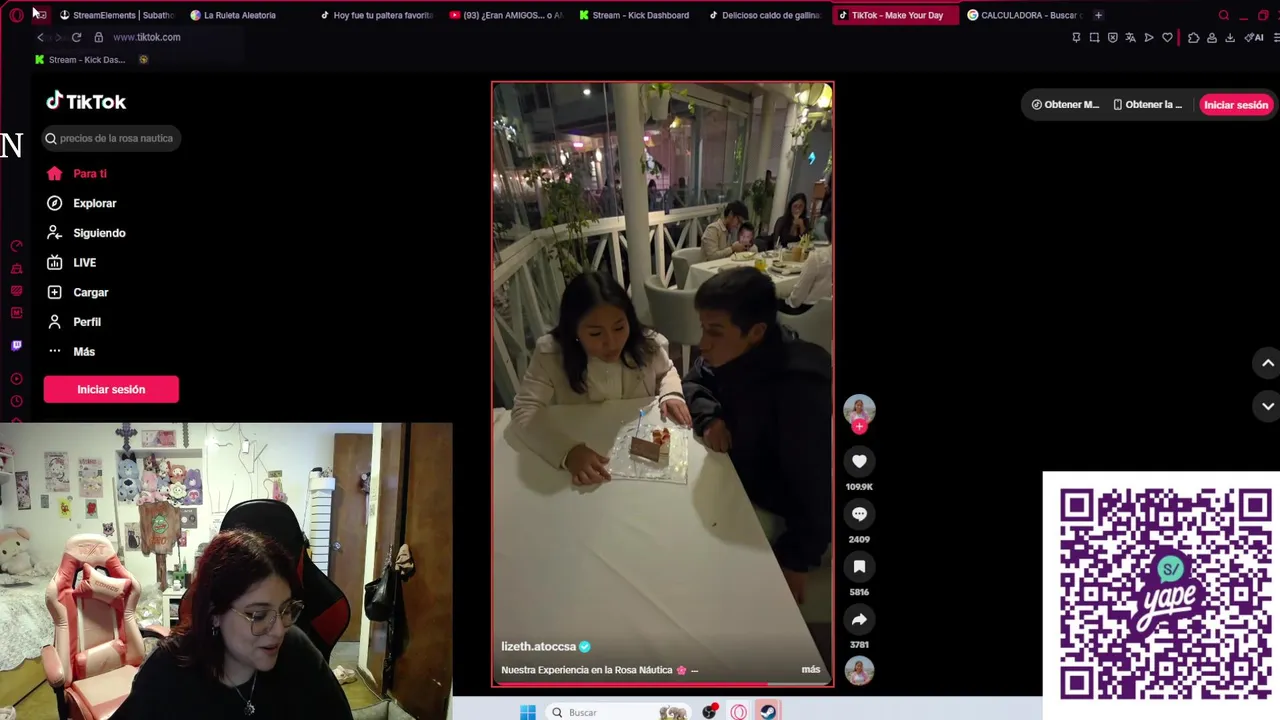Screen dimensions: 1280x720
Task: Switch to StreamElements tab
Action: tap(116, 15)
